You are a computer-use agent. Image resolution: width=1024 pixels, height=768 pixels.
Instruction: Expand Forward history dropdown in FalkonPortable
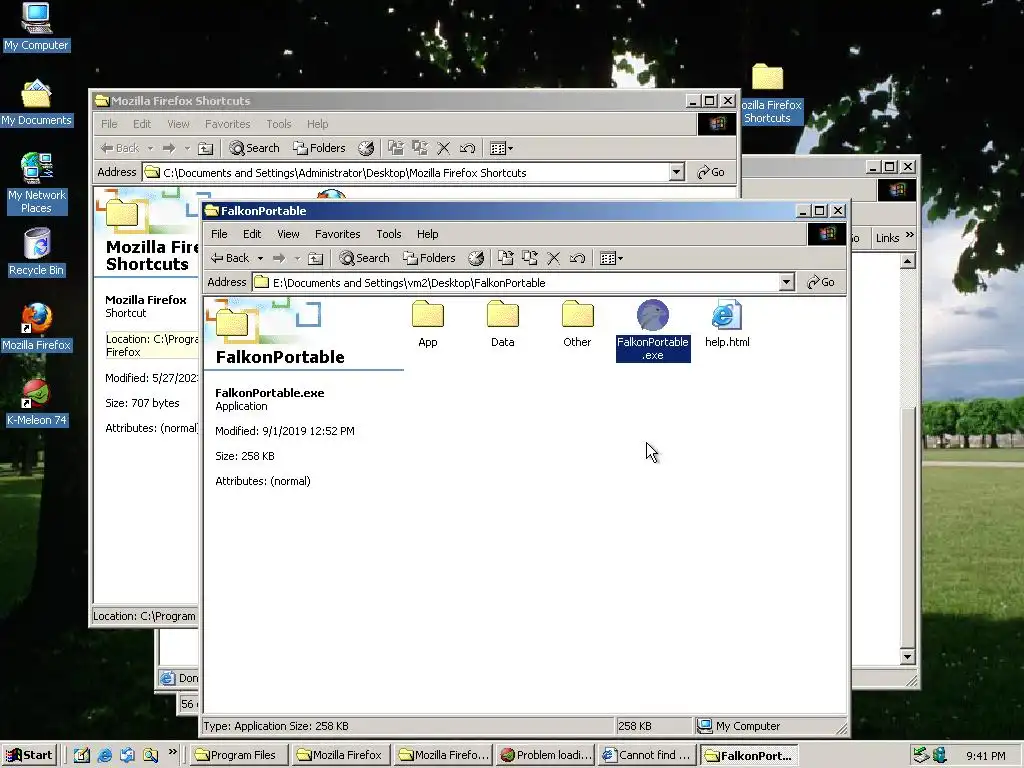pyautogui.click(x=296, y=259)
